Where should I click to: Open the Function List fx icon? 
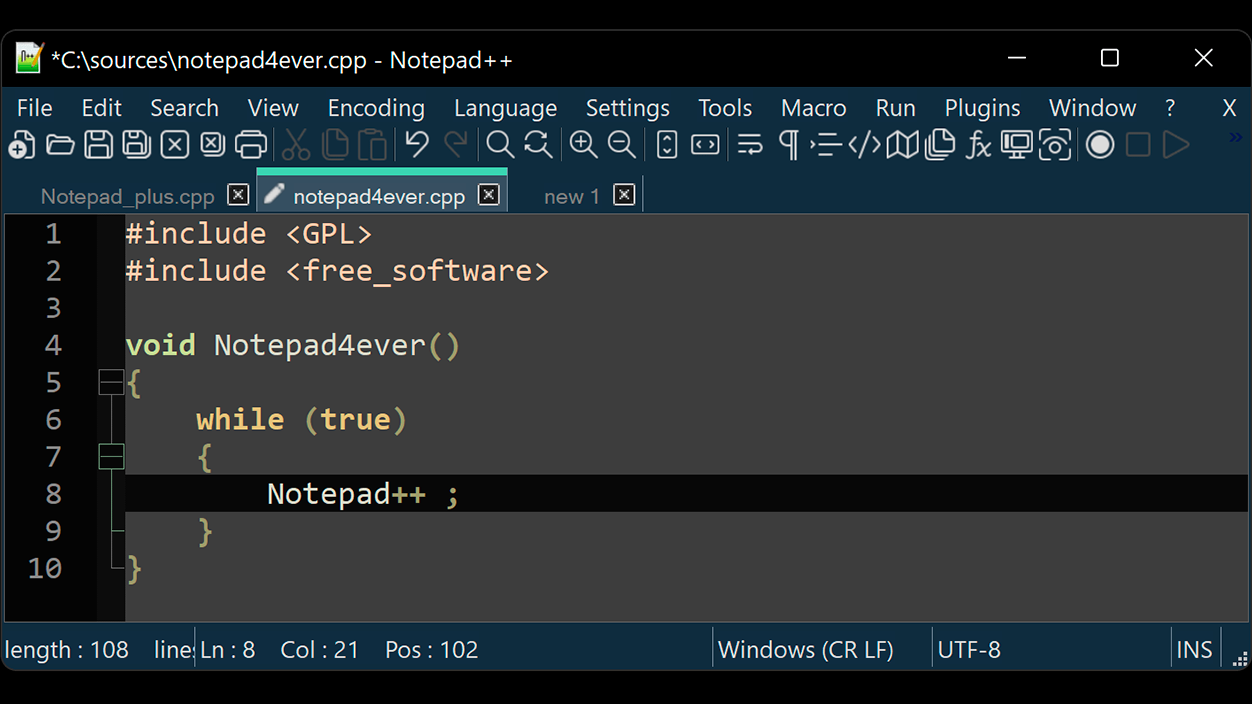pos(978,145)
